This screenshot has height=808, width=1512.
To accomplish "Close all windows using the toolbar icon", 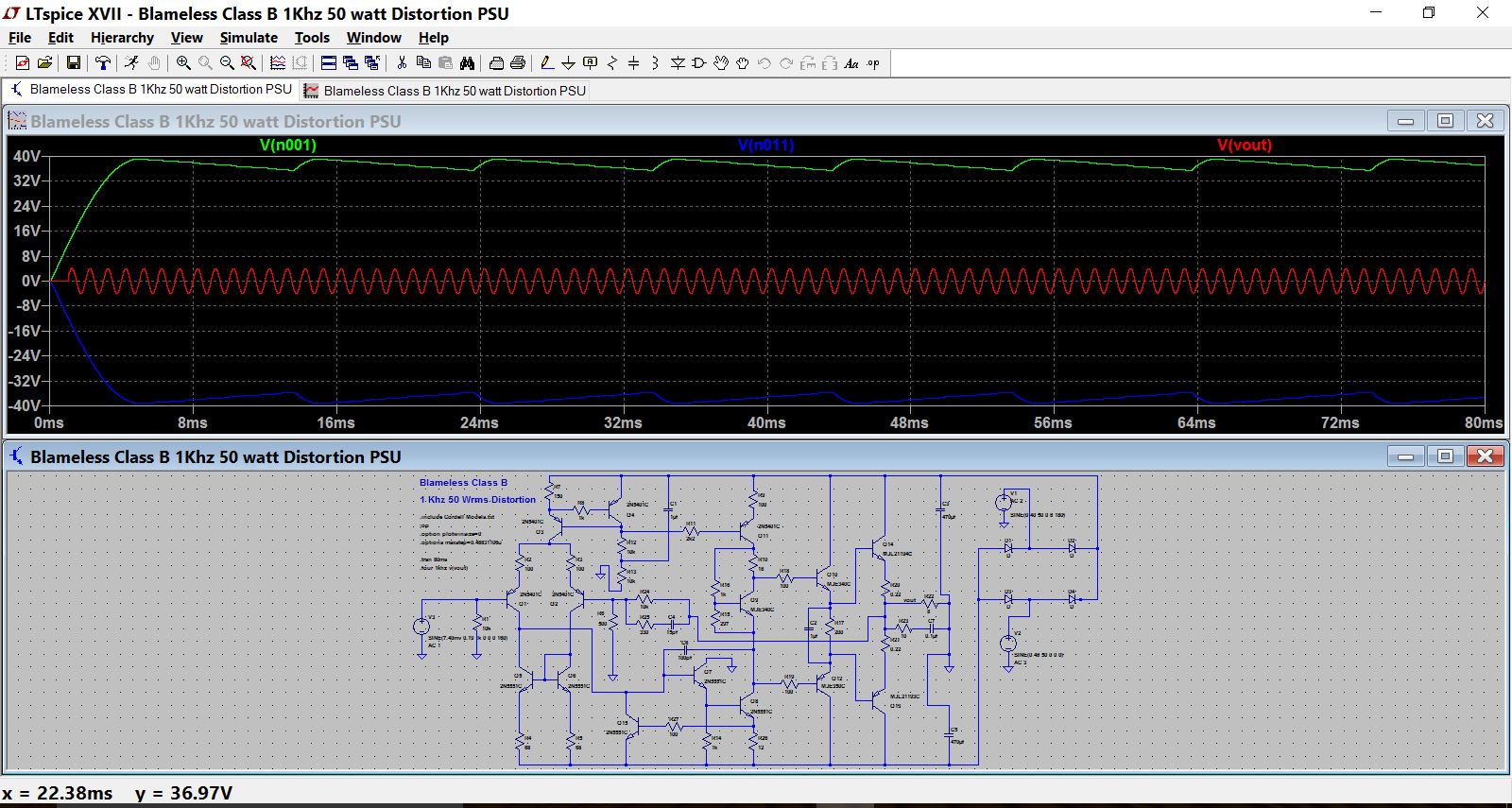I will click(x=372, y=63).
